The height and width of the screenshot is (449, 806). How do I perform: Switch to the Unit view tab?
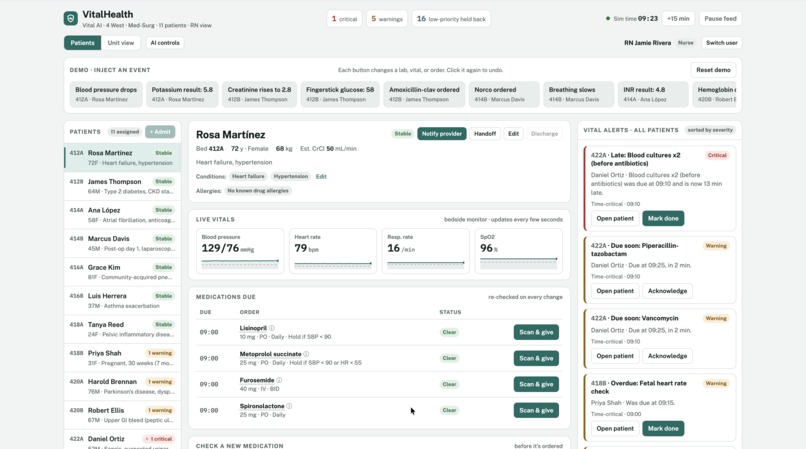[121, 43]
